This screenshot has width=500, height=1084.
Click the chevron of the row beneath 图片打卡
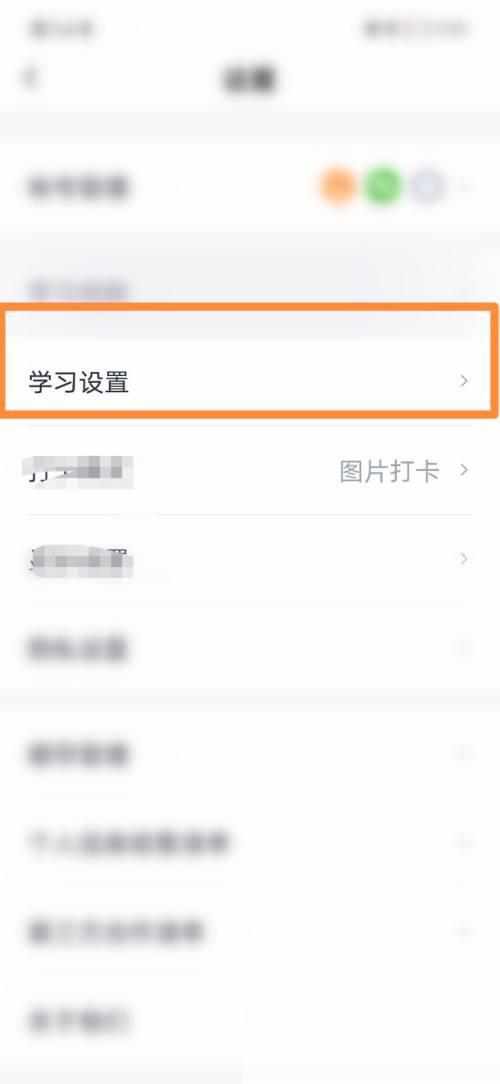point(464,559)
